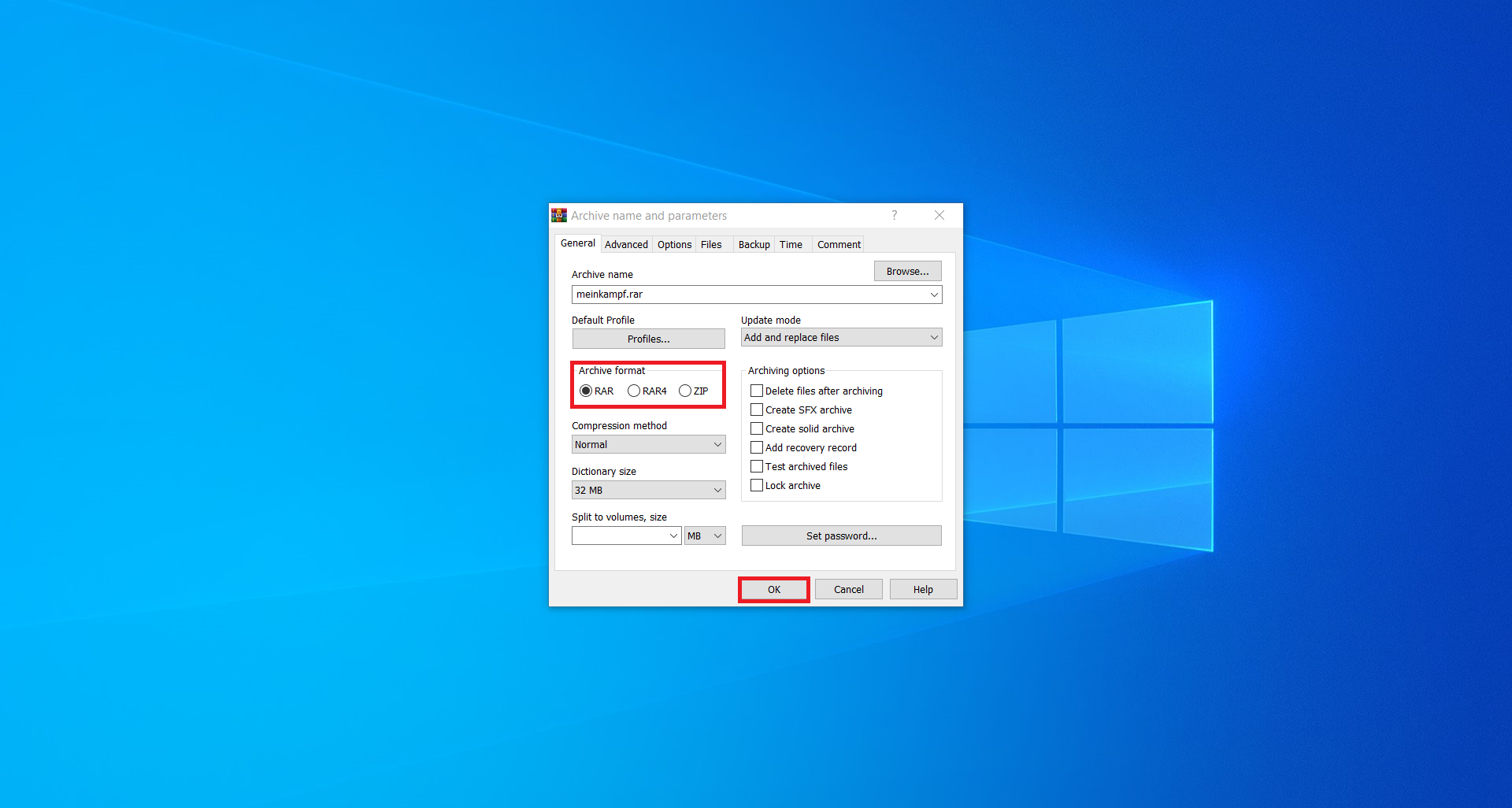1512x808 pixels.
Task: Open the Set password dialog
Action: tap(841, 536)
